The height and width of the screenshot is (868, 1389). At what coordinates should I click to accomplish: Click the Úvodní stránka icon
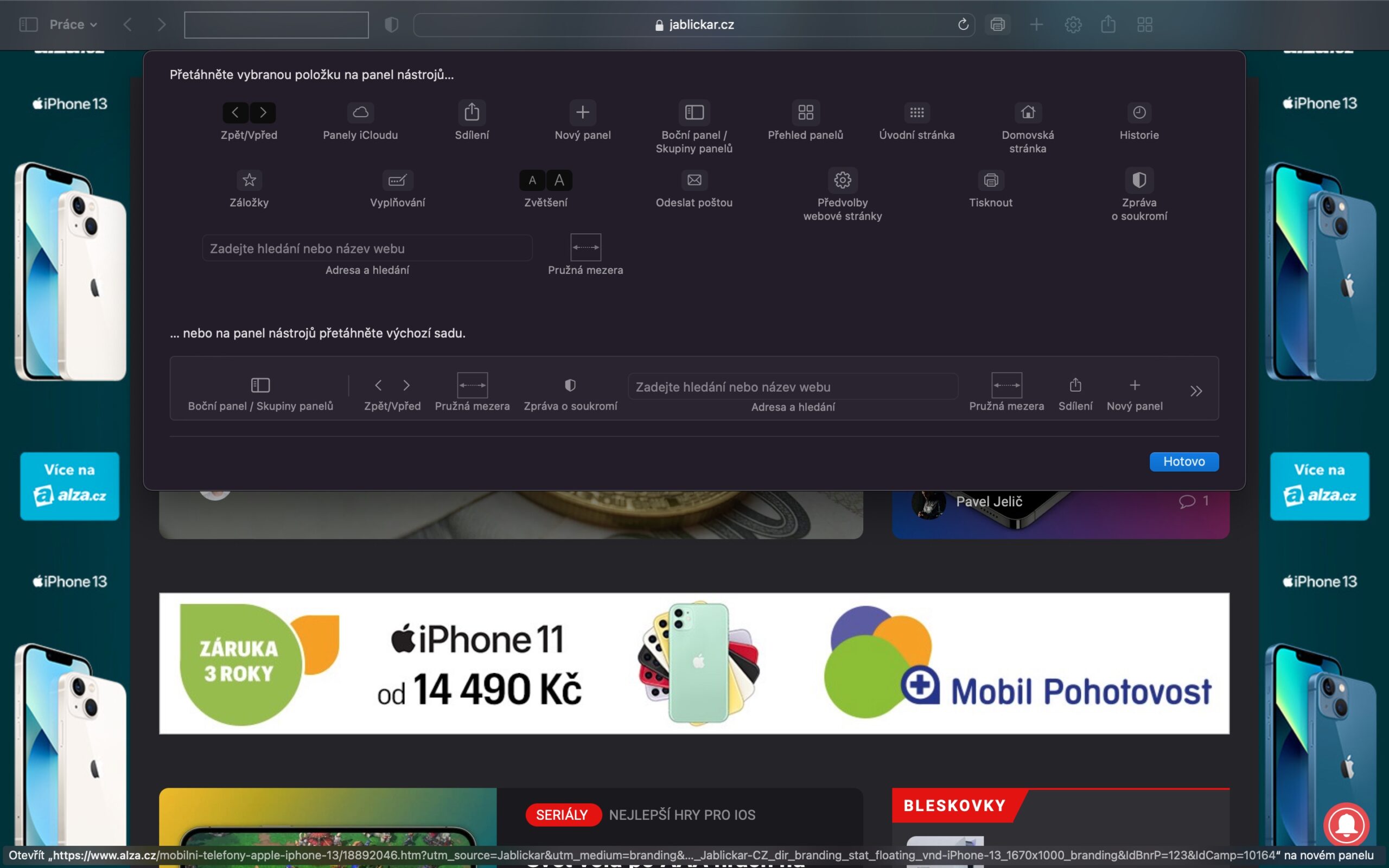pyautogui.click(x=916, y=112)
